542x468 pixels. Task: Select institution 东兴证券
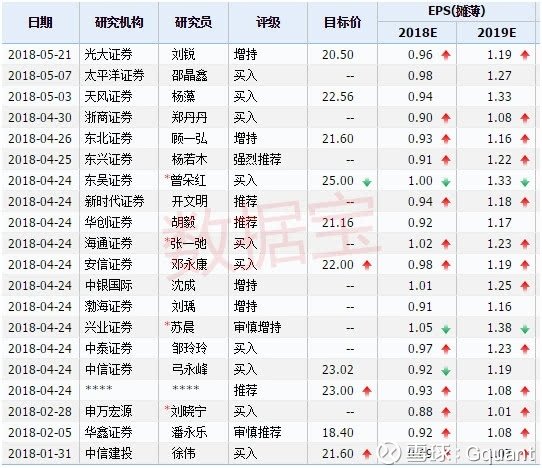click(109, 160)
